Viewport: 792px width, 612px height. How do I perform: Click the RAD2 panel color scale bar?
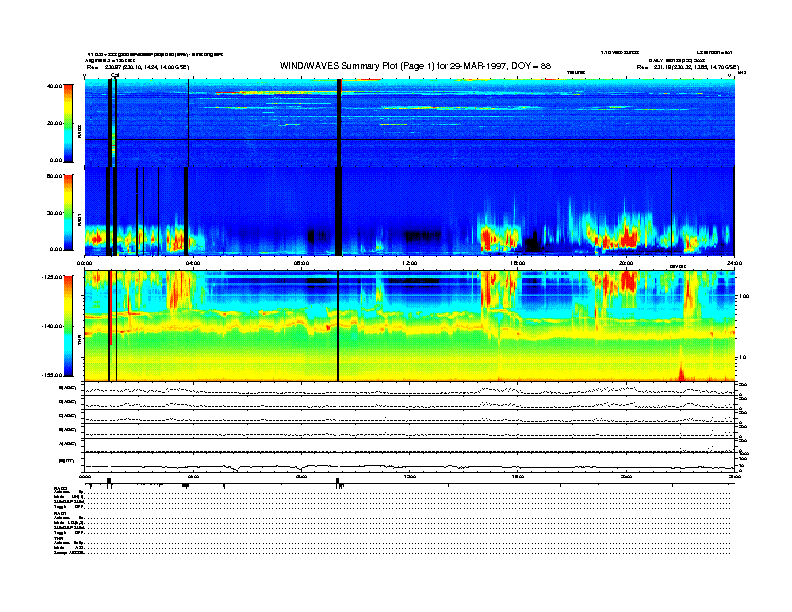(x=68, y=123)
